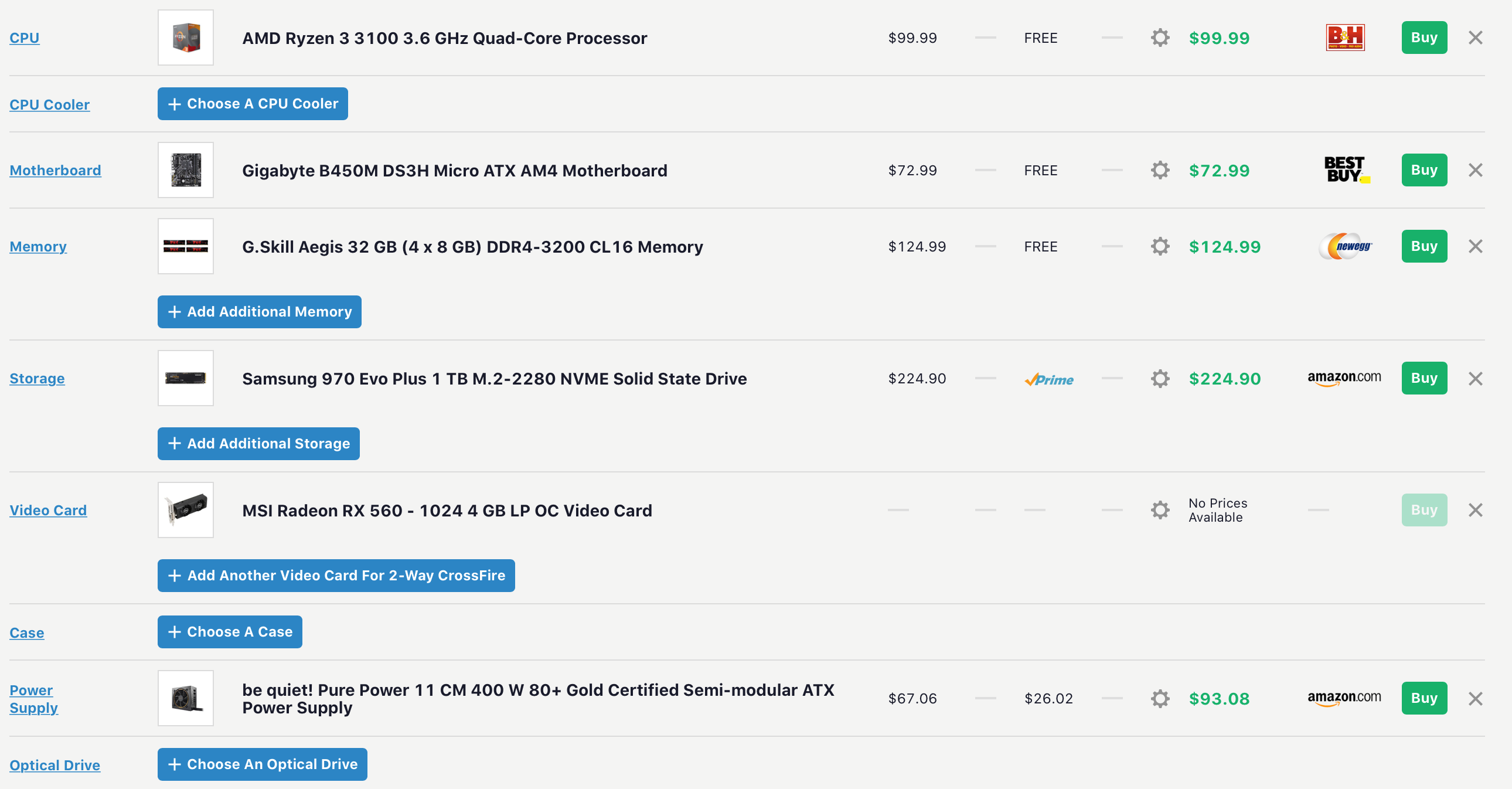
Task: Click the greyed Buy button for MSI Radeon
Action: [x=1424, y=510]
